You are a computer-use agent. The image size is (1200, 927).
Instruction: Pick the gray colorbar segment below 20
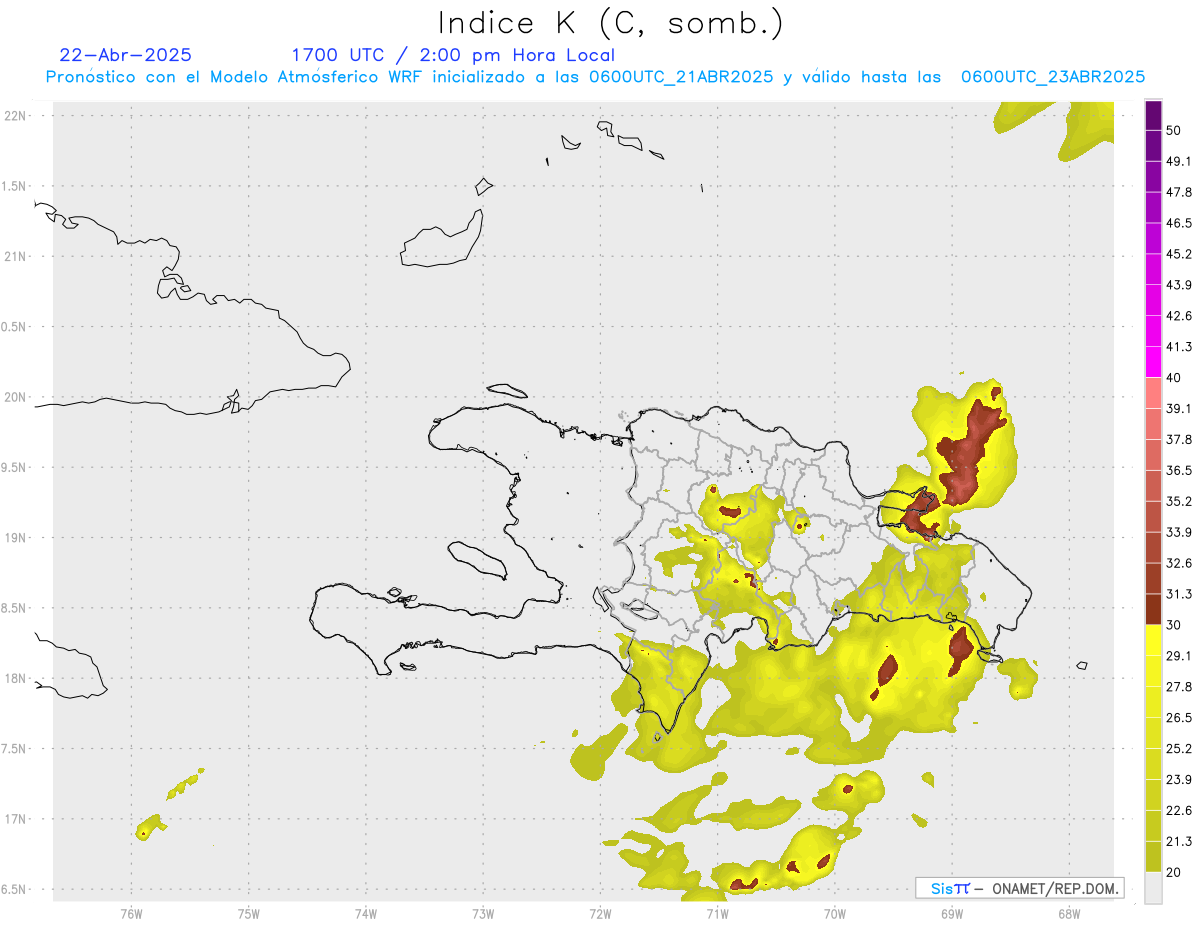pos(1153,888)
